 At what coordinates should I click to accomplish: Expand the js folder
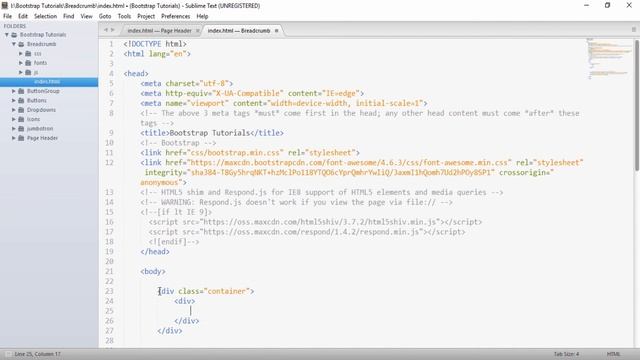pos(20,72)
